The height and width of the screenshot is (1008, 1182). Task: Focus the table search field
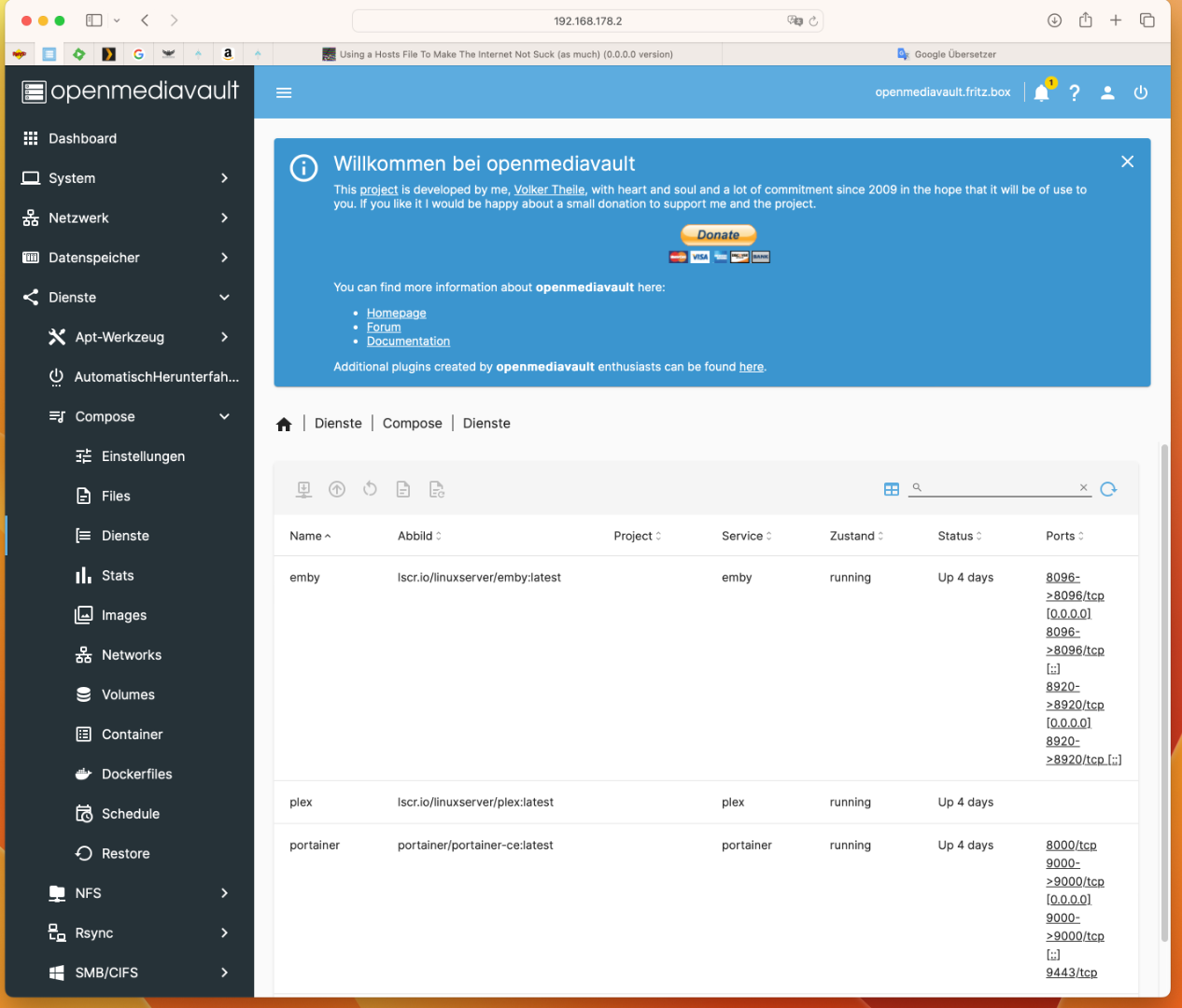(1000, 487)
